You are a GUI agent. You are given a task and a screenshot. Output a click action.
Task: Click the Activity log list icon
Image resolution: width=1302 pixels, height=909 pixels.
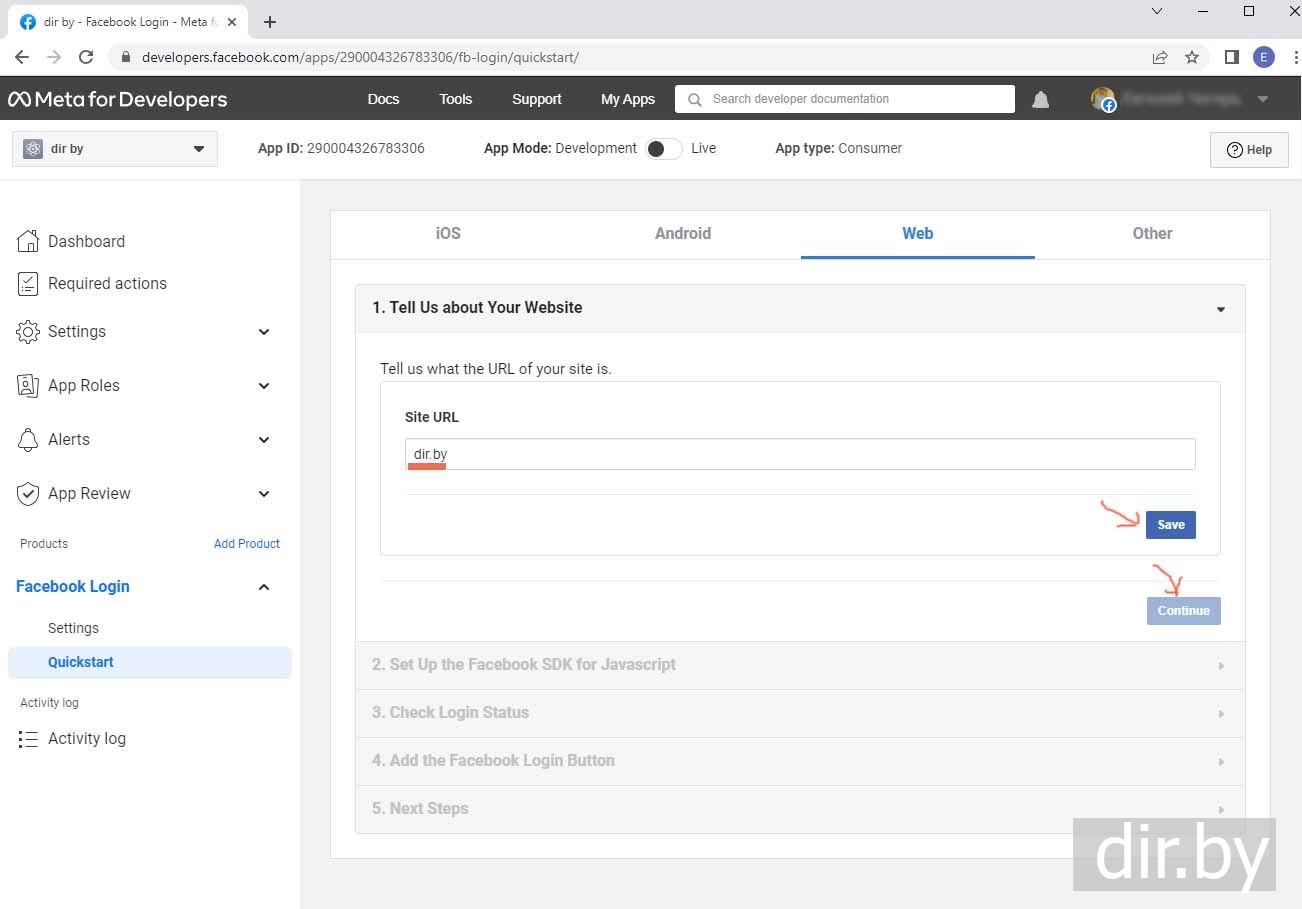(28, 739)
